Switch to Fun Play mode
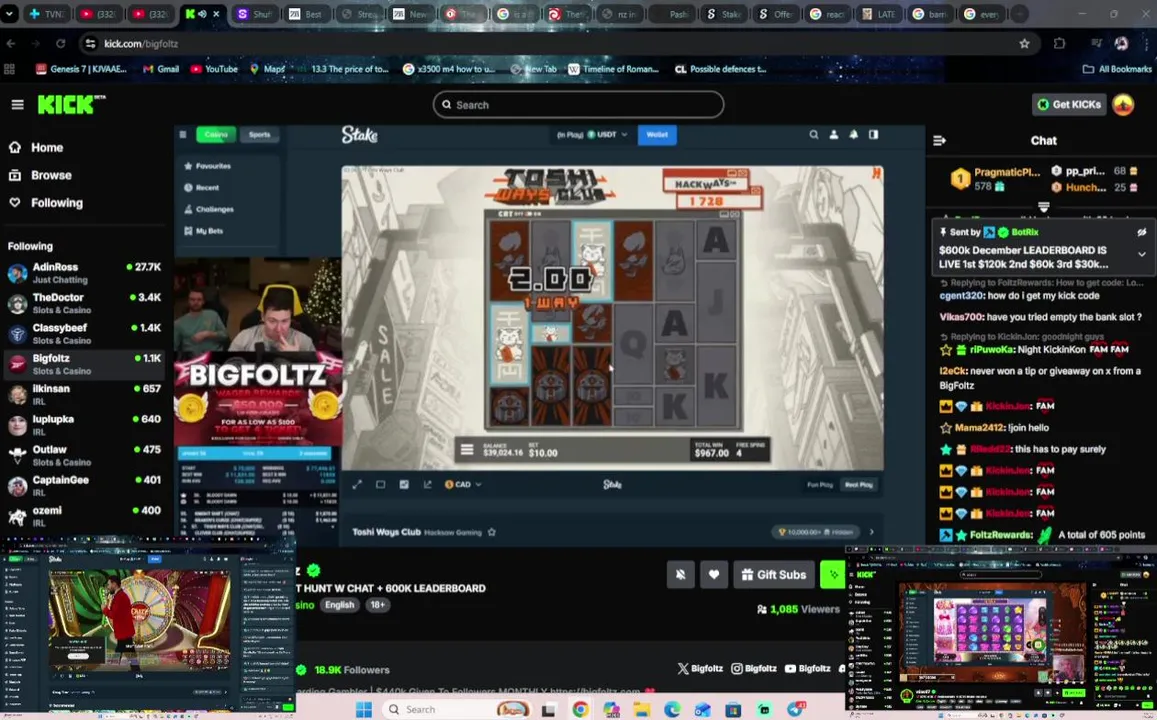This screenshot has width=1157, height=720. pyautogui.click(x=820, y=485)
